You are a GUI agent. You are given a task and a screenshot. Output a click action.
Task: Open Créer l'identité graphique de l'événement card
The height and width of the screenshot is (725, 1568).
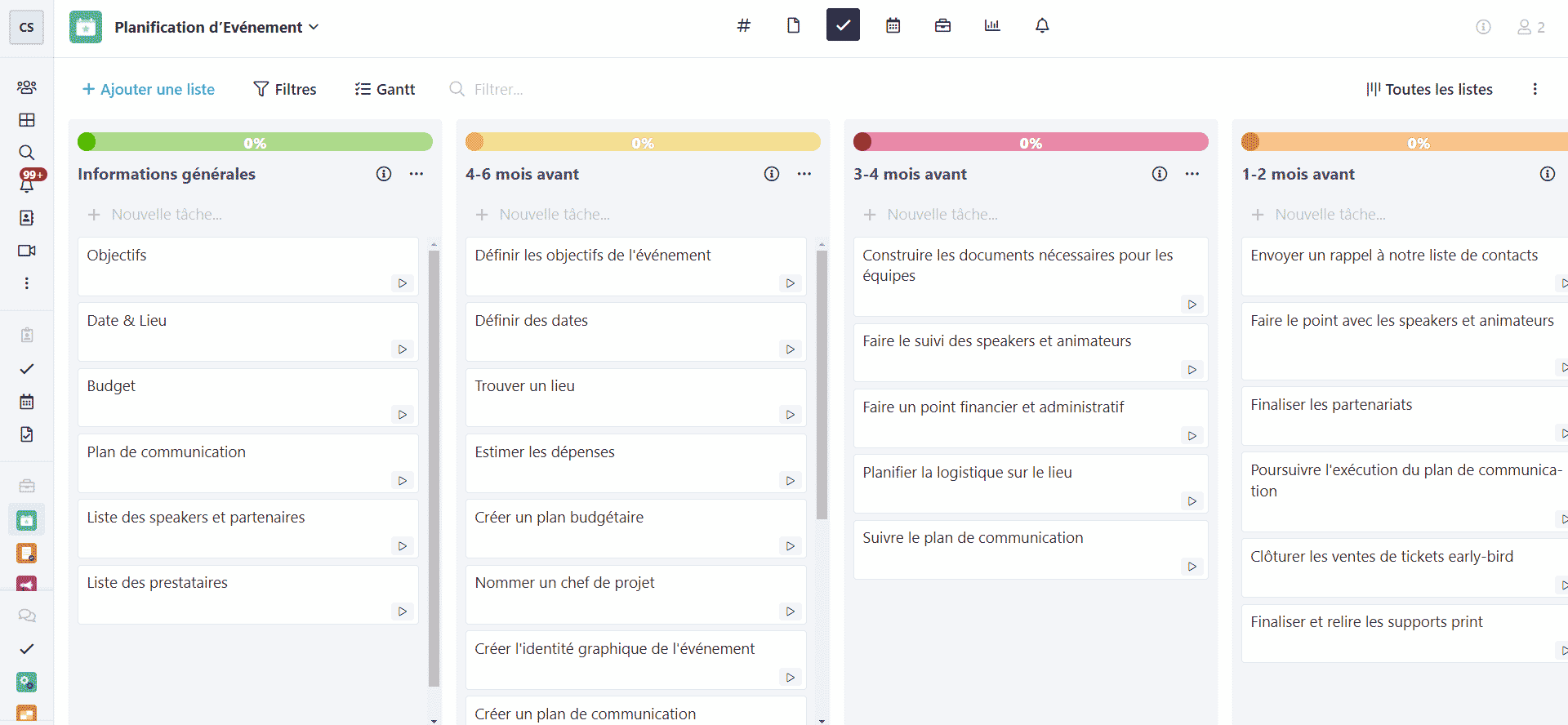636,660
